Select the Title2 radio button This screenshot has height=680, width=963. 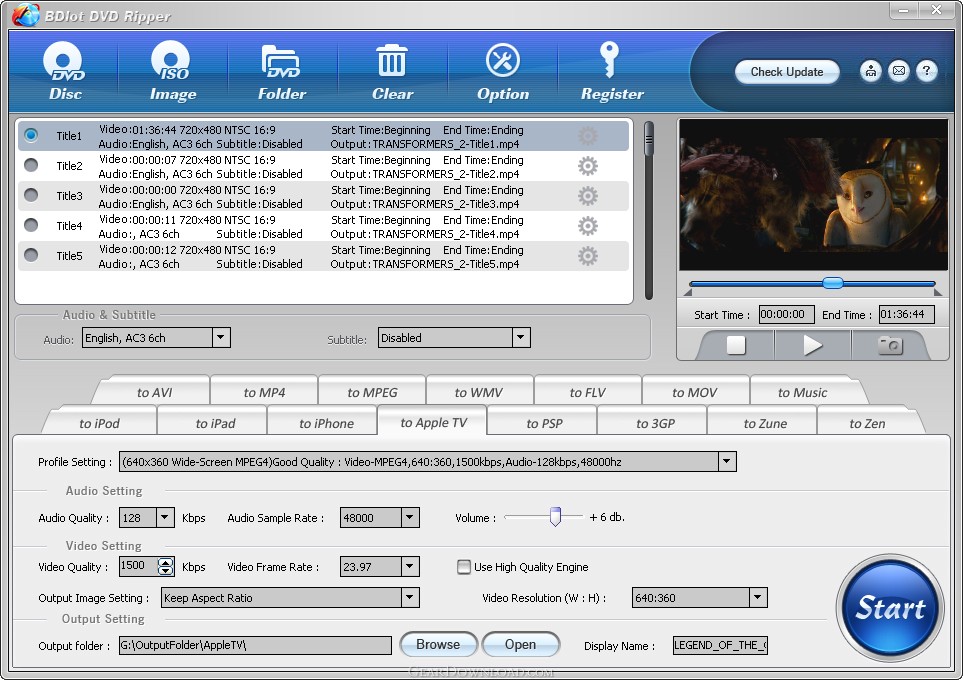(x=31, y=165)
